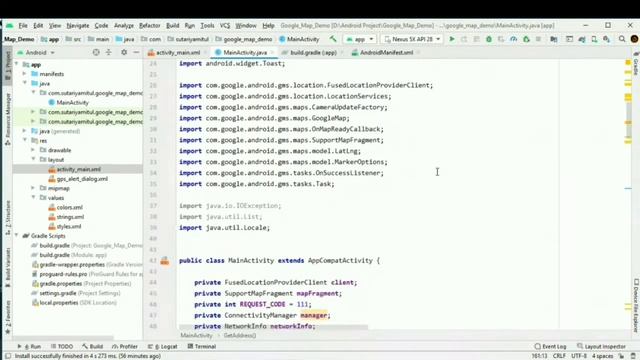The width and height of the screenshot is (640, 360).
Task: Open the user avatar icon in toolbar
Action: pos(634,39)
